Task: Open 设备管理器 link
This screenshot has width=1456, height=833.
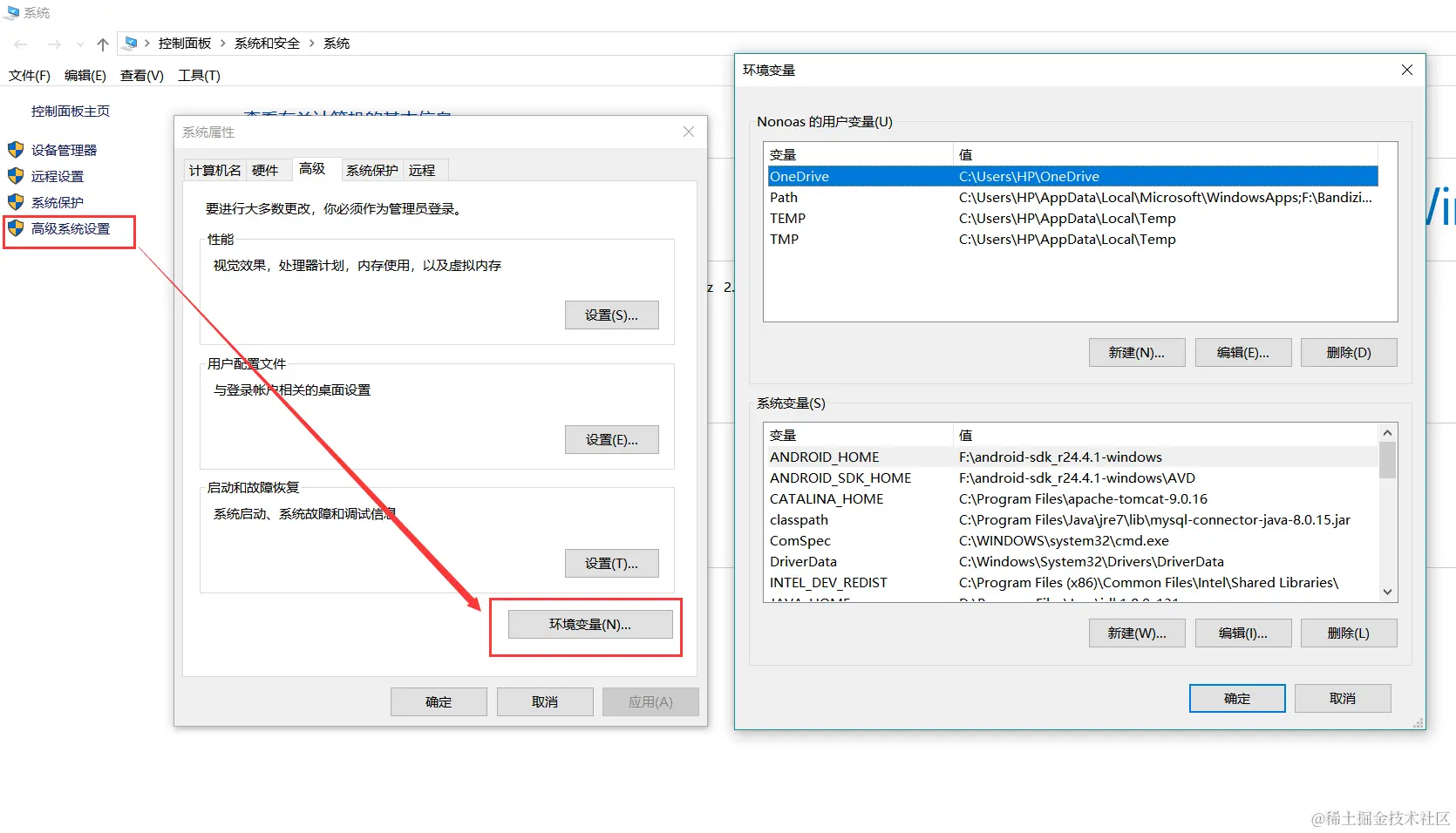Action: point(64,150)
